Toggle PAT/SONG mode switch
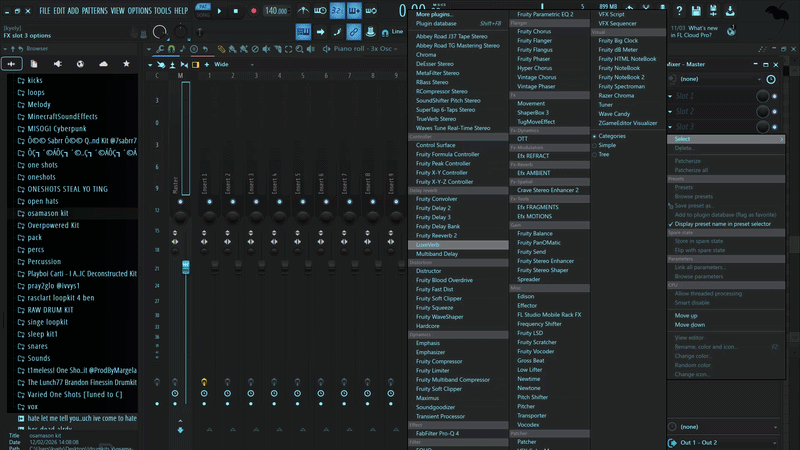 tap(203, 10)
